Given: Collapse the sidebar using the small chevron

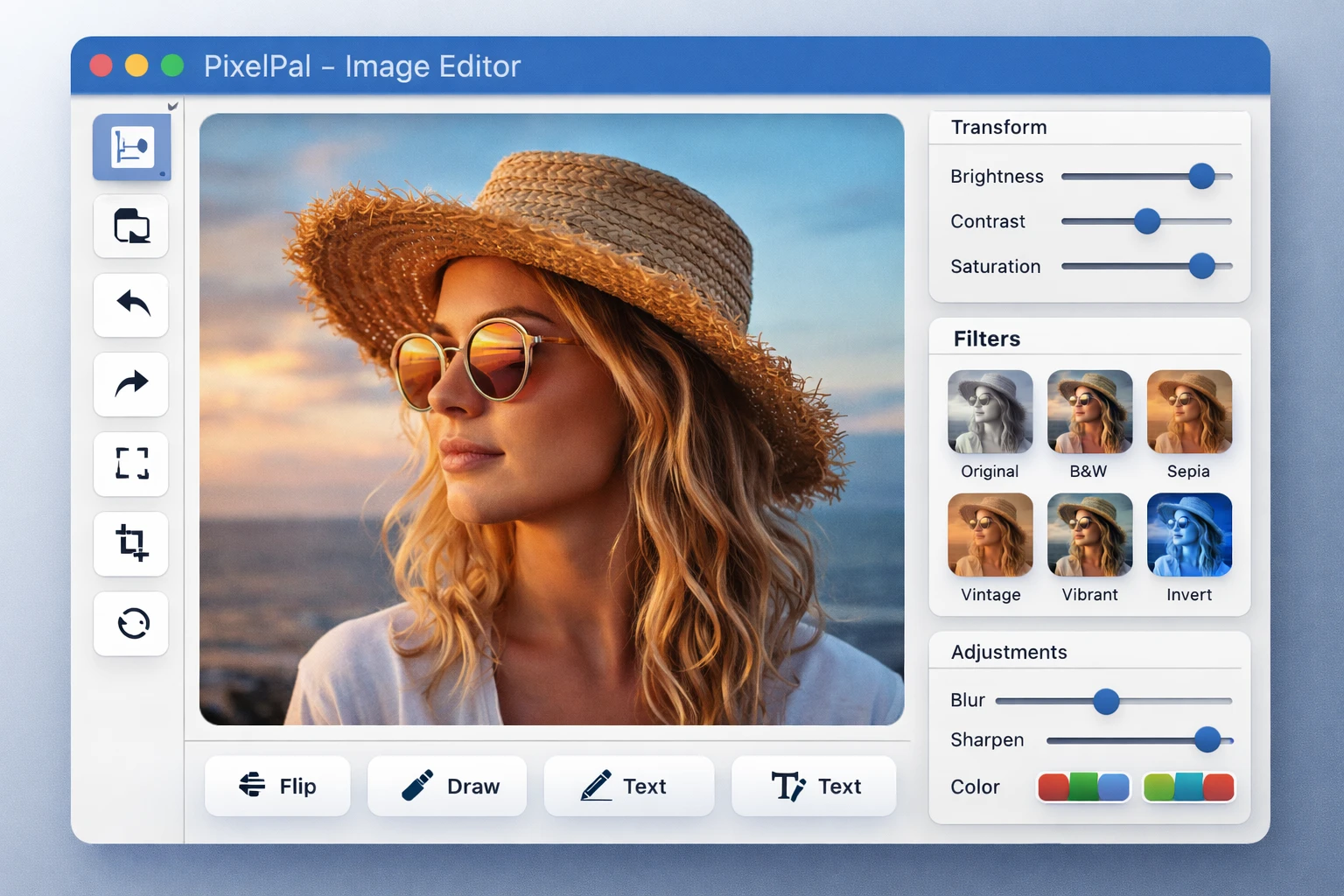Looking at the screenshot, I should click(x=172, y=107).
